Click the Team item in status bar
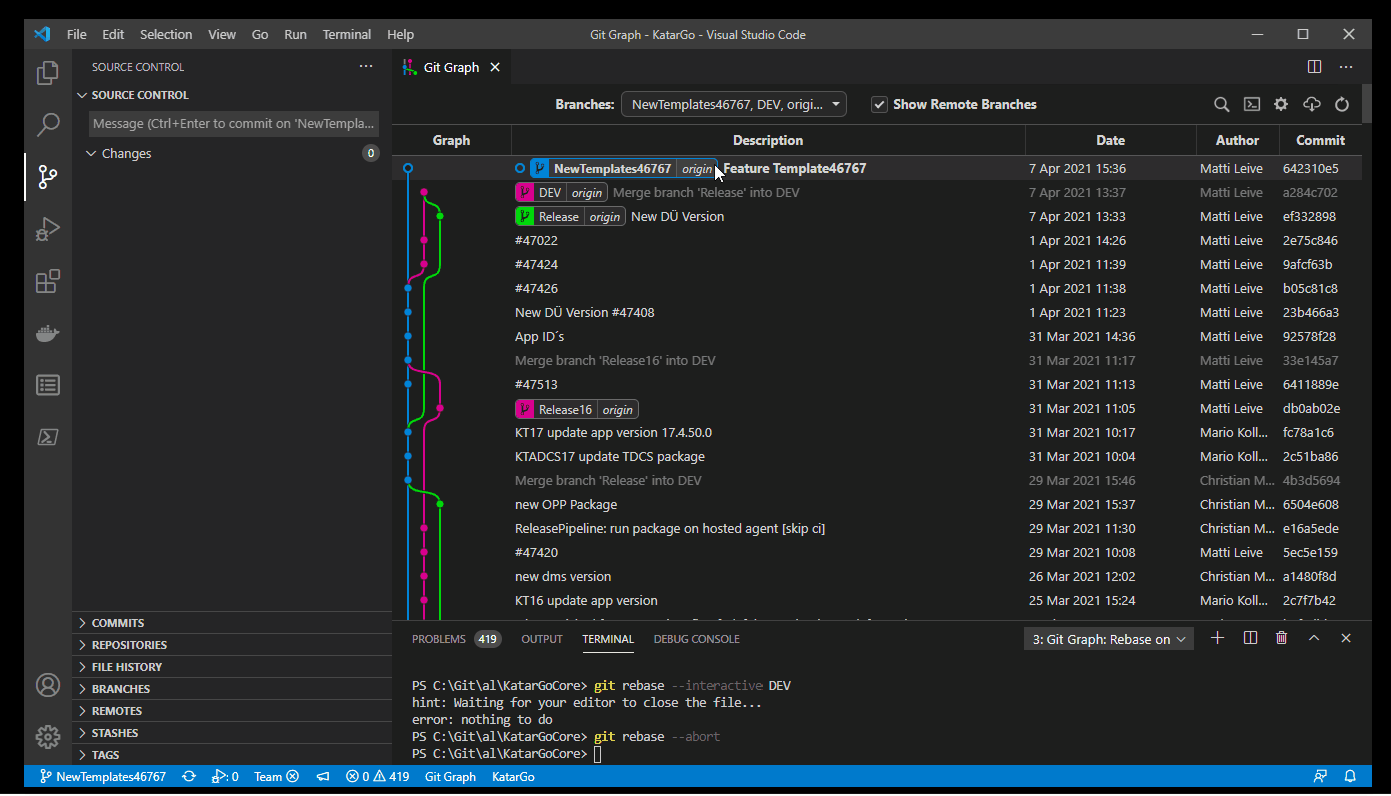The height and width of the screenshot is (796, 1391). coord(276,776)
